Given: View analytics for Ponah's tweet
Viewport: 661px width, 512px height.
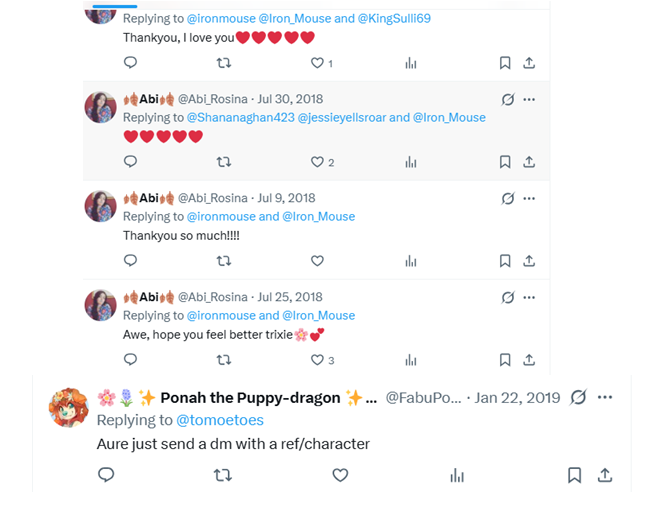Looking at the screenshot, I should coord(457,475).
